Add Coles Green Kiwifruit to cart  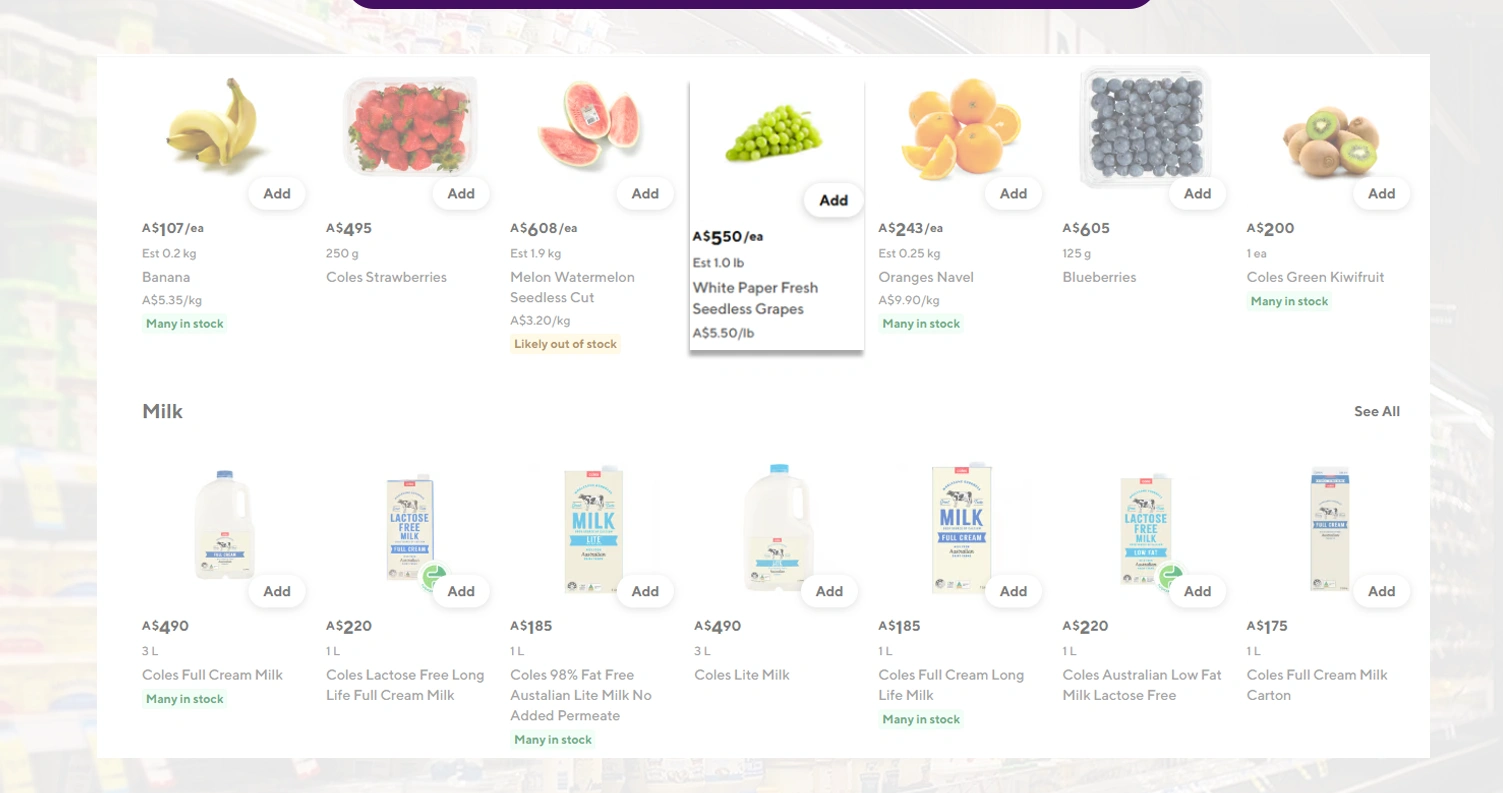point(1380,193)
